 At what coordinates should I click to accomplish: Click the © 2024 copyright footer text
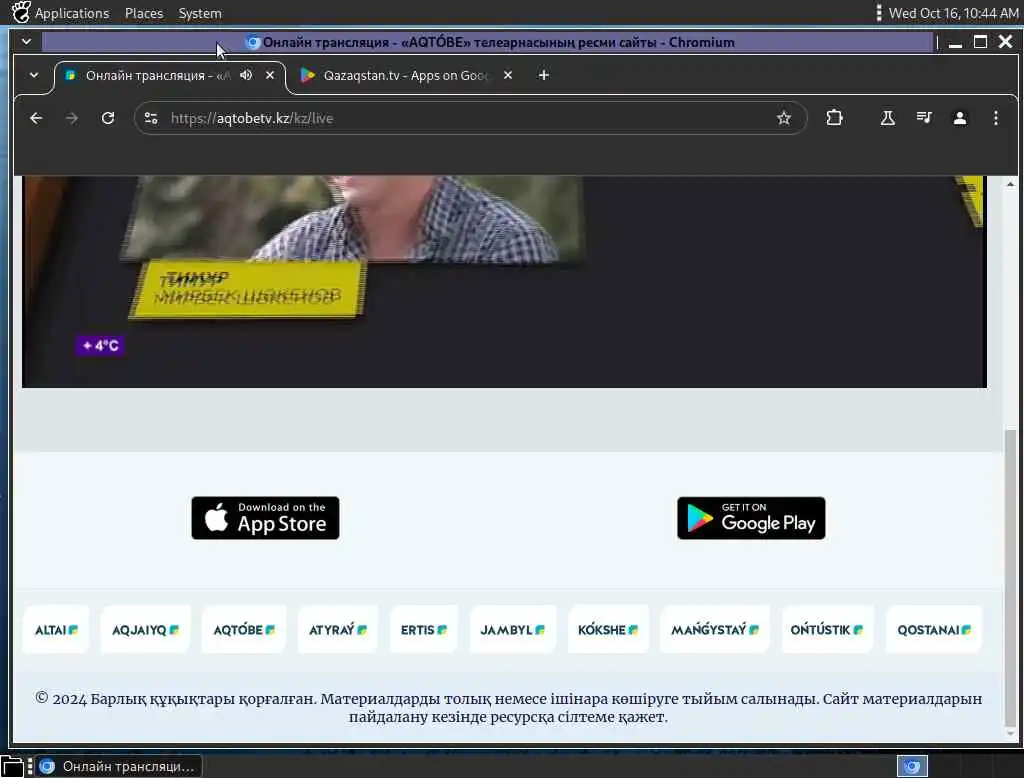click(x=508, y=707)
